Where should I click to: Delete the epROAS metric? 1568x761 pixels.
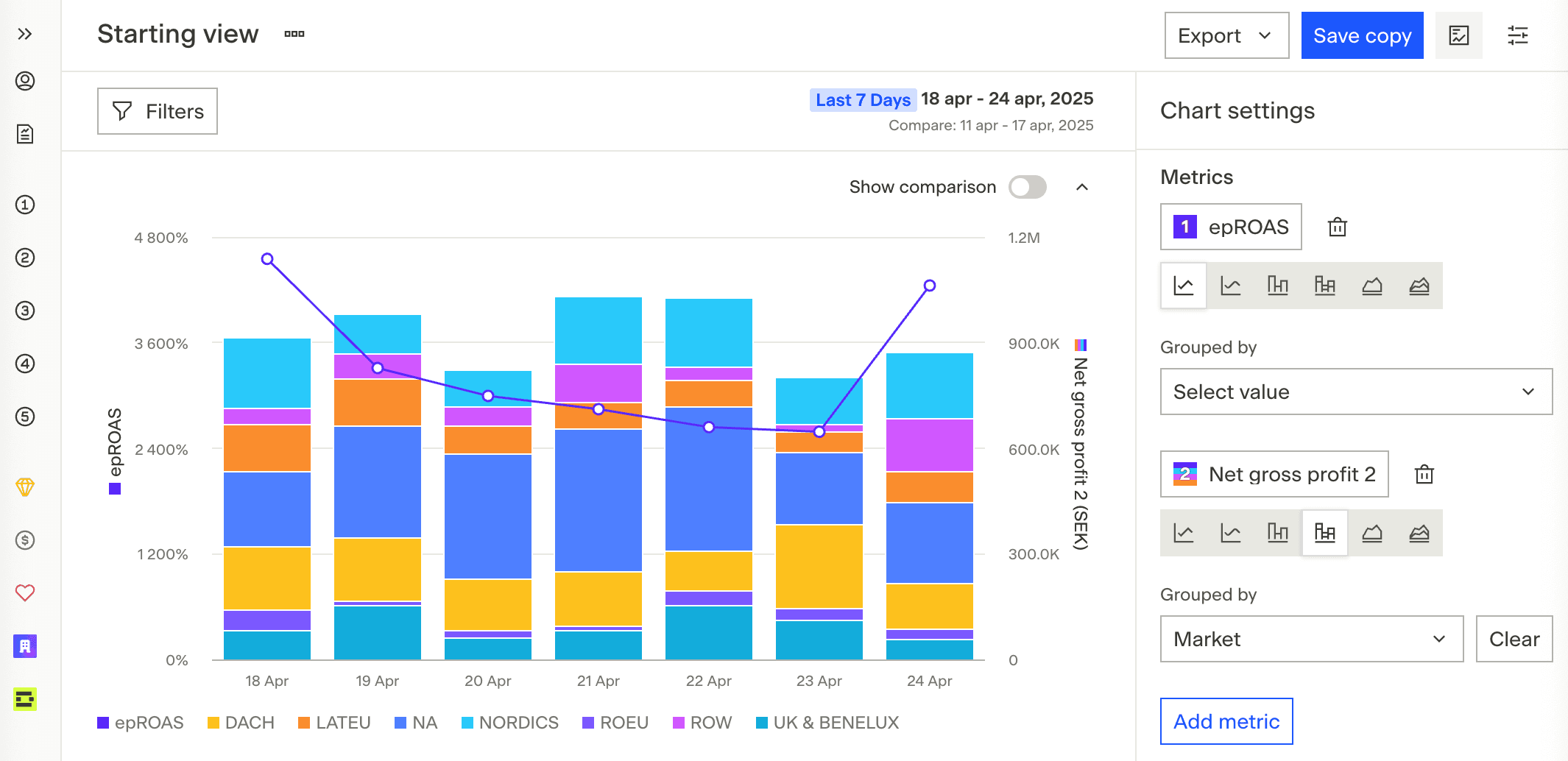coord(1337,227)
